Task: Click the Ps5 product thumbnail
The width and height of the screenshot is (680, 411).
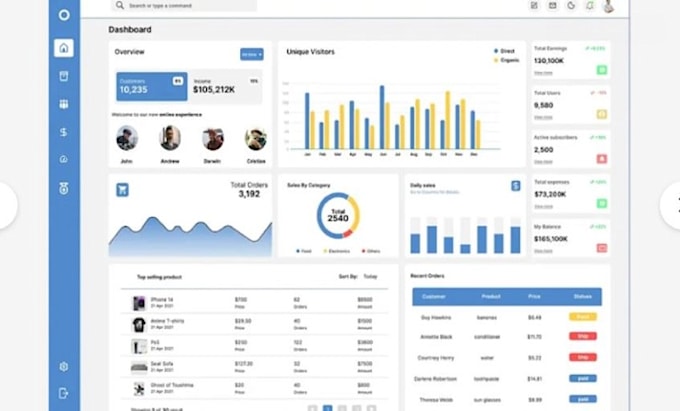Action: [139, 346]
